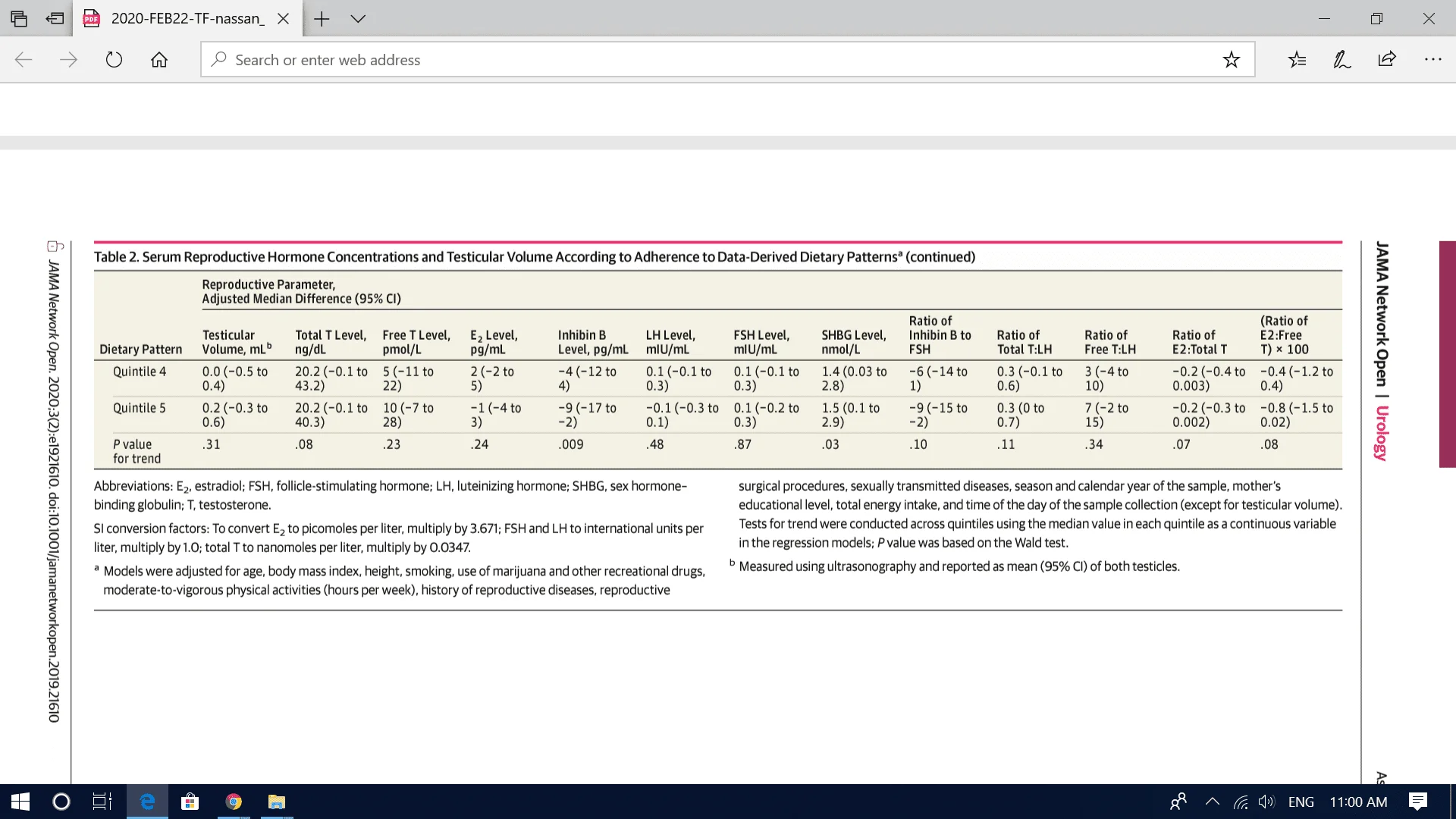Go forward to next page
The width and height of the screenshot is (1456, 819).
[68, 60]
